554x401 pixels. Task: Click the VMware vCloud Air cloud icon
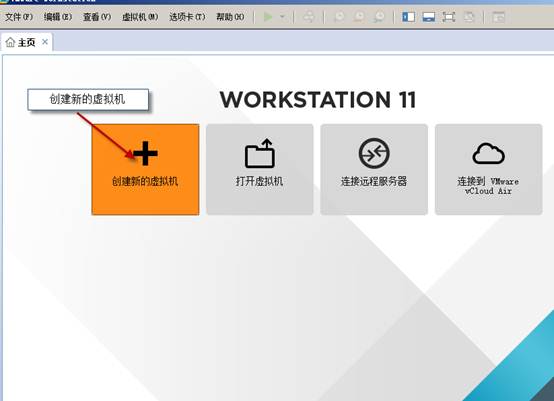[x=489, y=153]
